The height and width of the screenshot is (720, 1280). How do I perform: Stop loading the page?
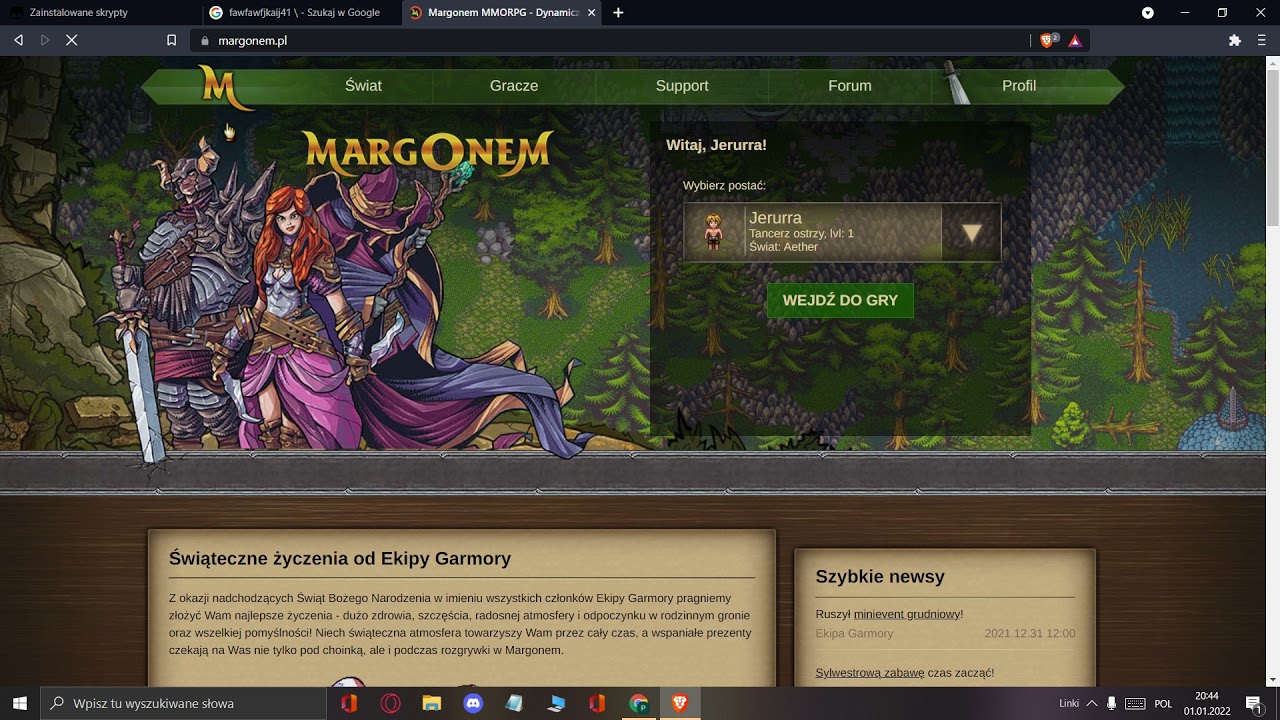click(x=72, y=41)
